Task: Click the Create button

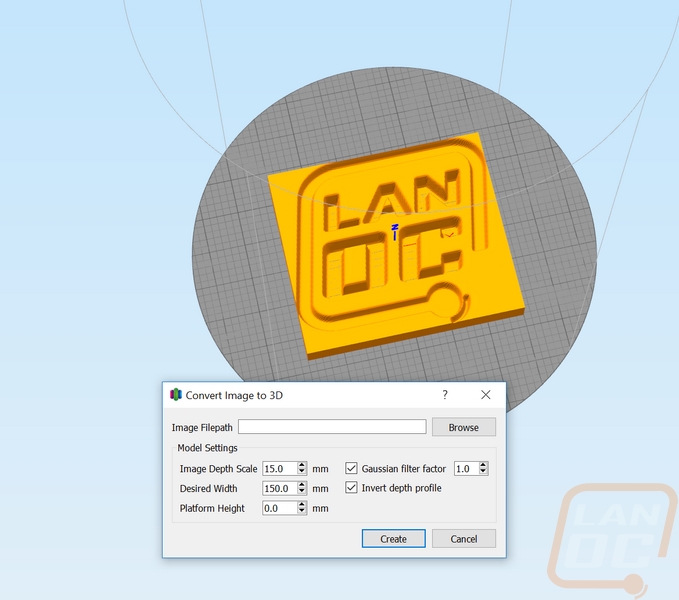Action: tap(393, 539)
